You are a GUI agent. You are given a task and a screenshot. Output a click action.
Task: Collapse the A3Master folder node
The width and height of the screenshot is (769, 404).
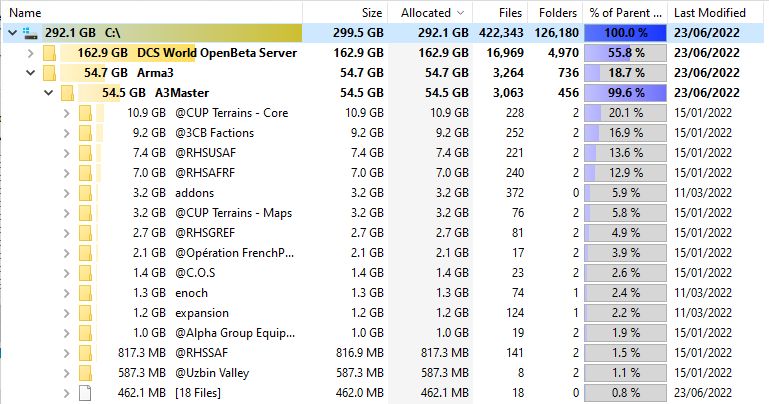coord(48,93)
